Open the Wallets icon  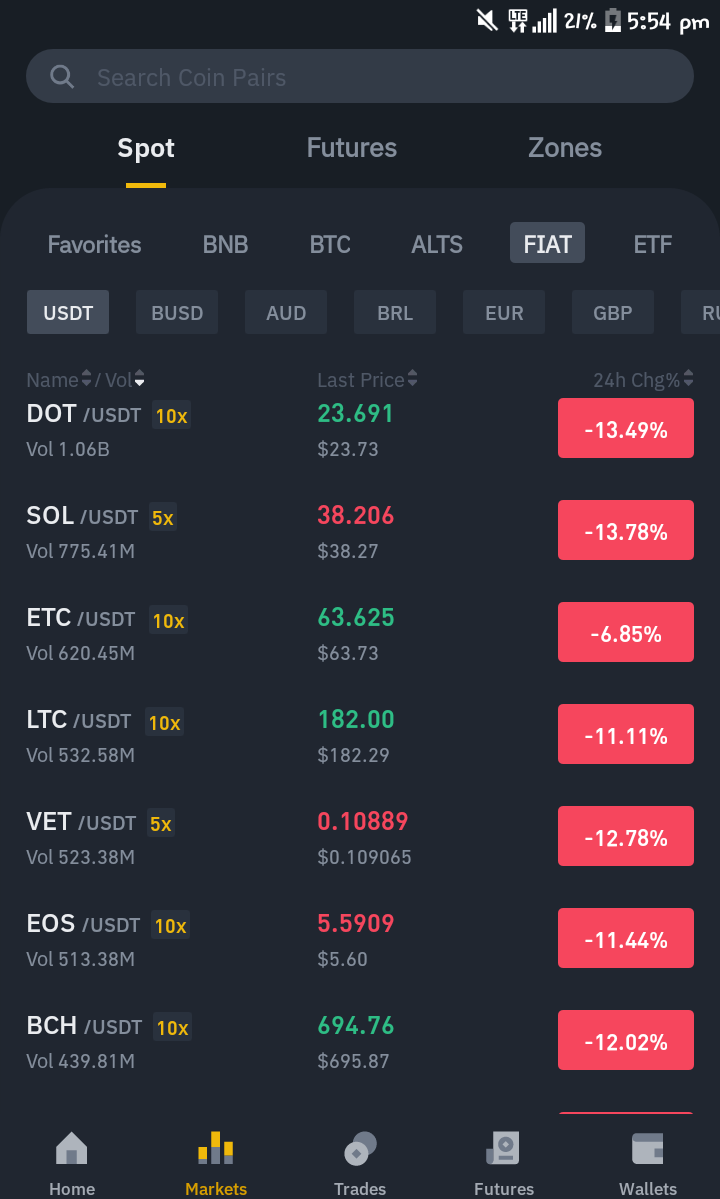coord(647,1148)
